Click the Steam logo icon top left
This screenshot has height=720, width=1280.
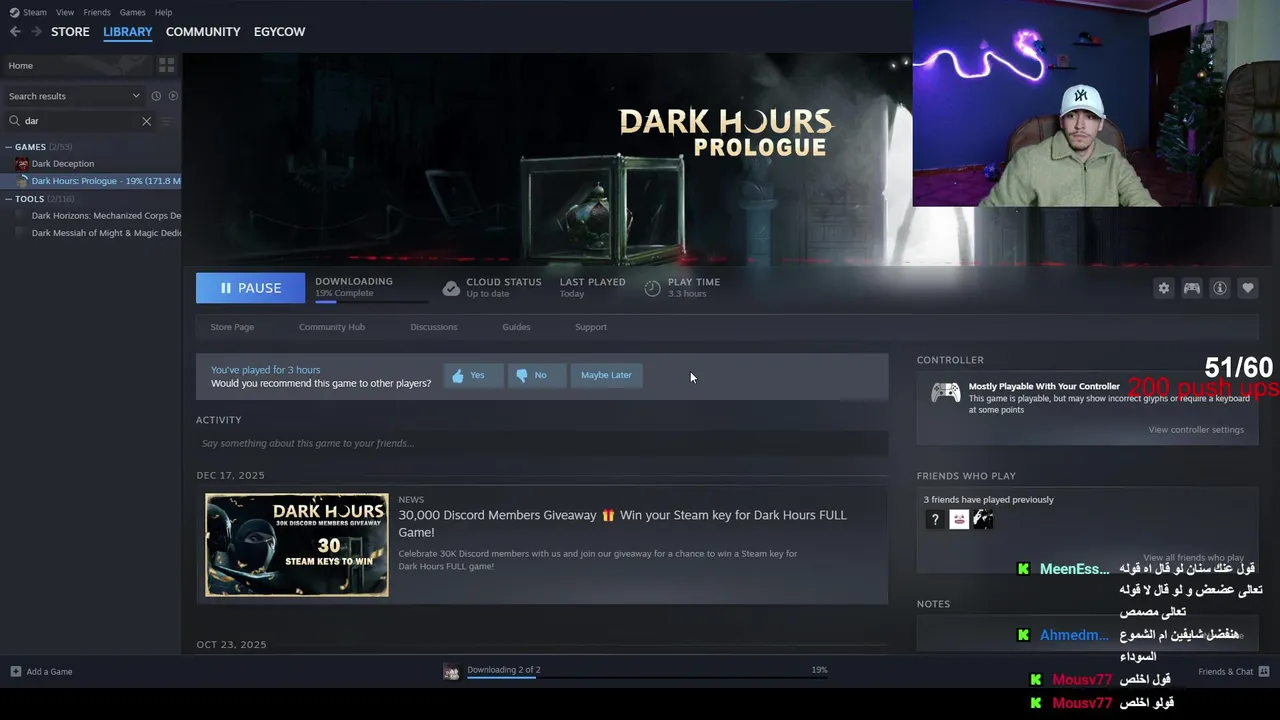pyautogui.click(x=14, y=12)
